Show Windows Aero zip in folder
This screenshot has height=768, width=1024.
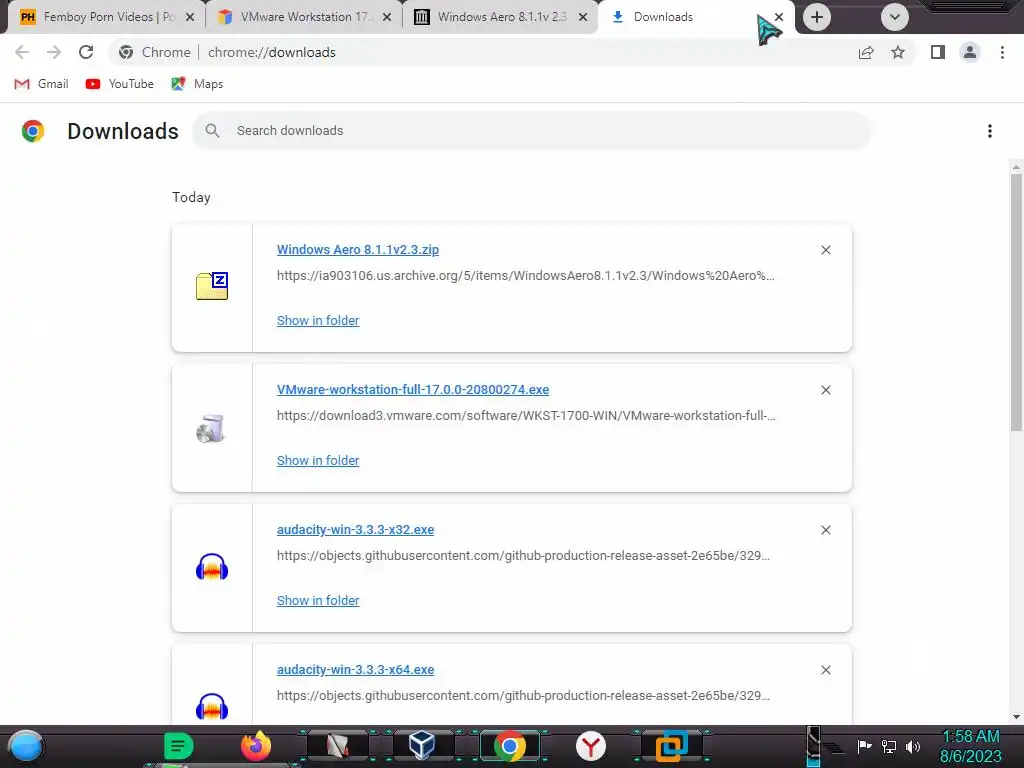[x=318, y=321]
